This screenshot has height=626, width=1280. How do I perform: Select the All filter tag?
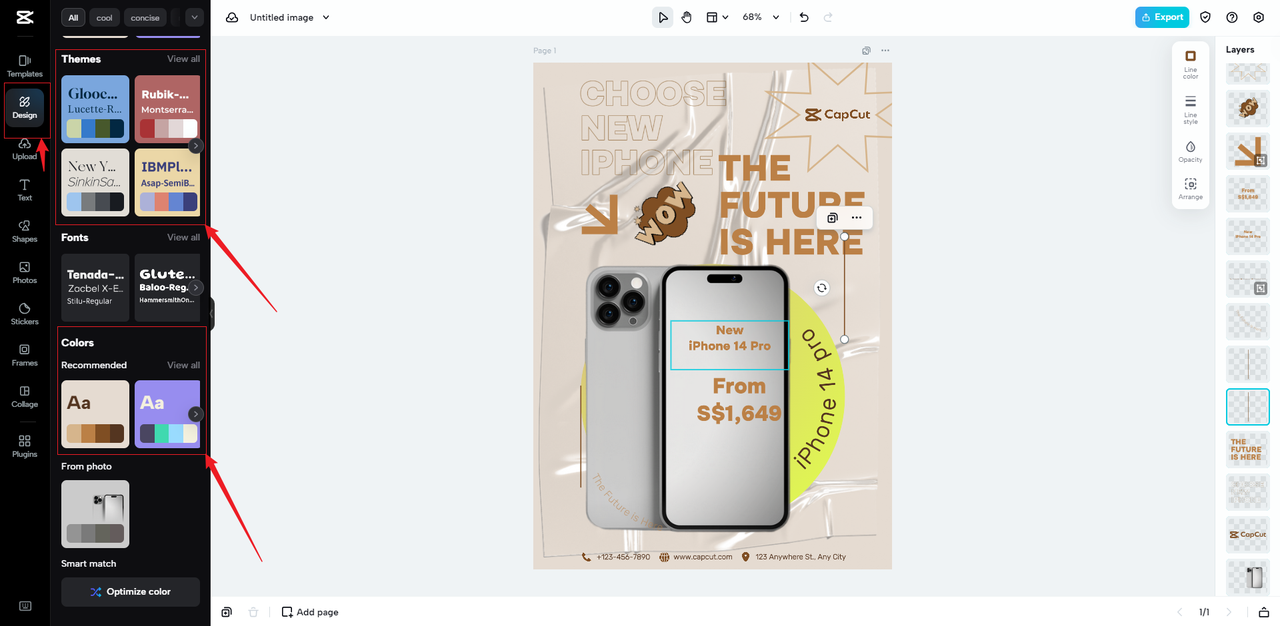coord(73,17)
